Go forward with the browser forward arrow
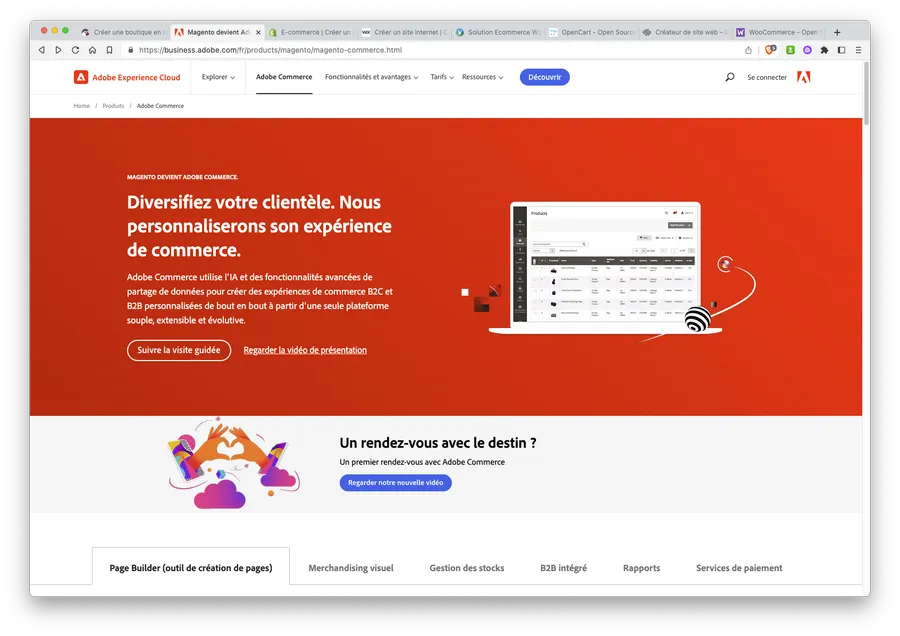 58,50
